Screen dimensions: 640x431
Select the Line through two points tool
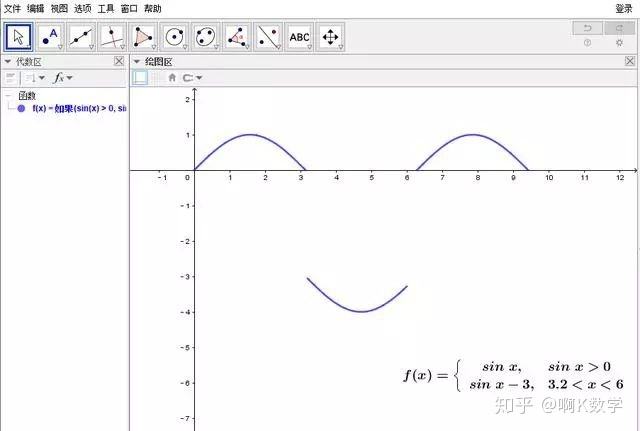click(81, 37)
